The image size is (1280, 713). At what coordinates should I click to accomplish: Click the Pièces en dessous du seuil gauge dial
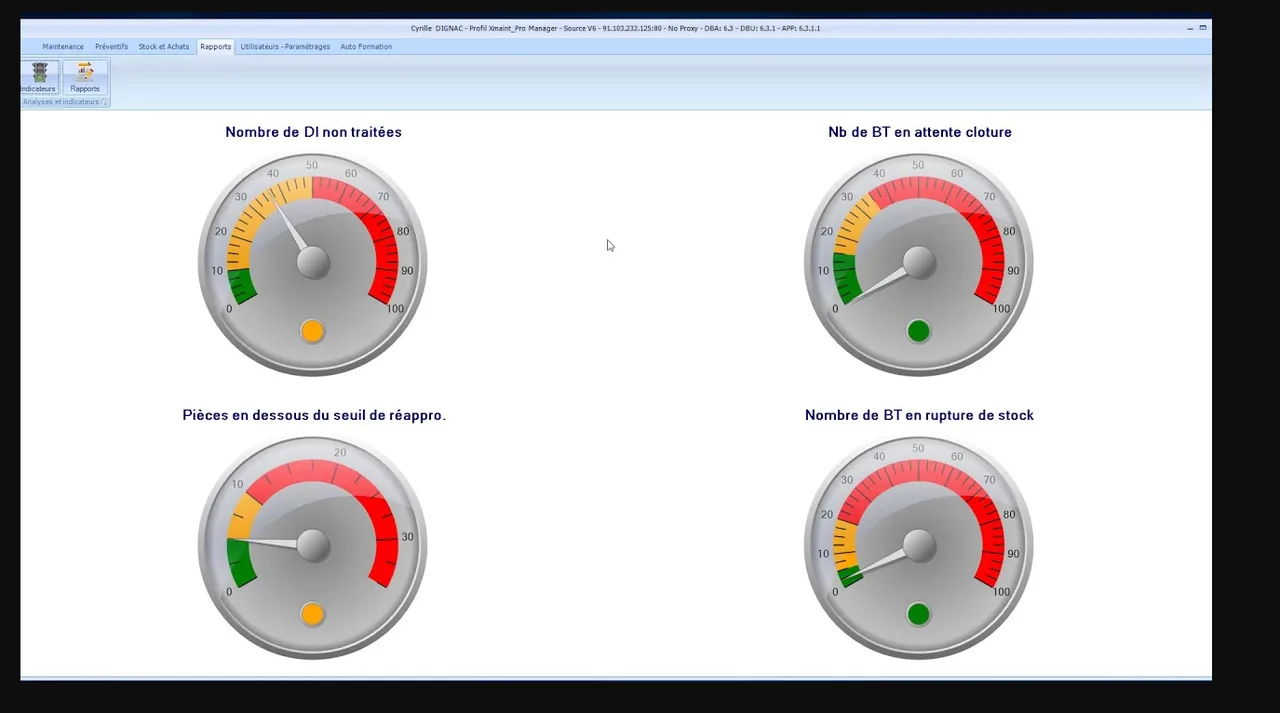(312, 547)
